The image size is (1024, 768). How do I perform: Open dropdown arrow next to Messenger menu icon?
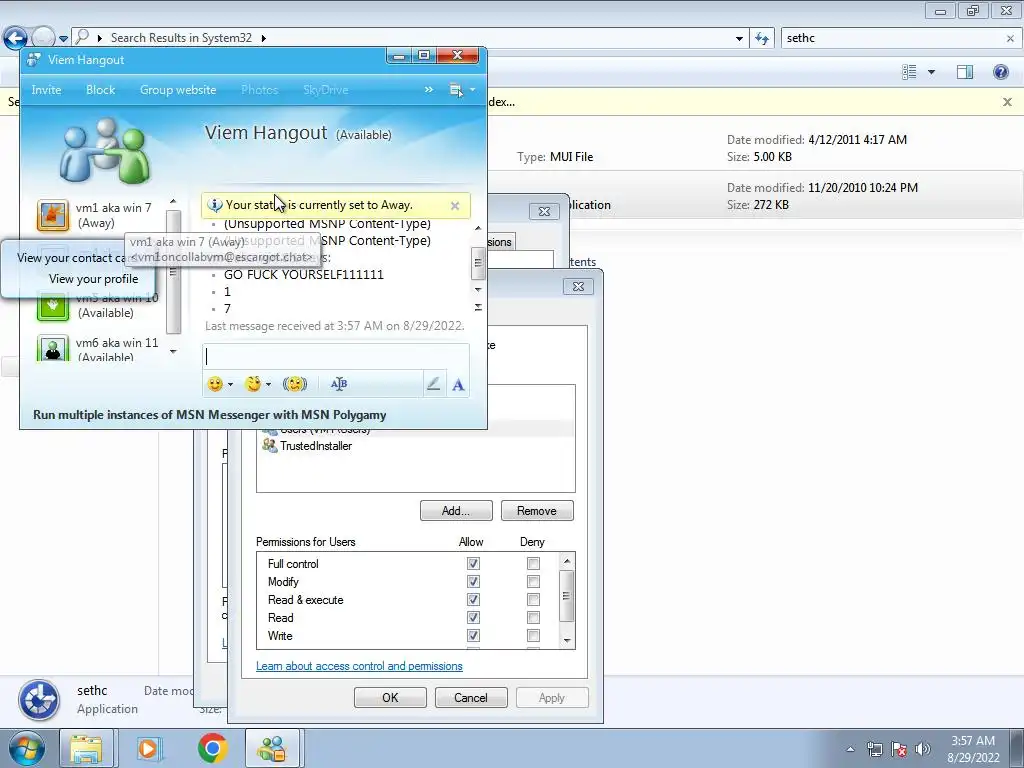[x=472, y=90]
